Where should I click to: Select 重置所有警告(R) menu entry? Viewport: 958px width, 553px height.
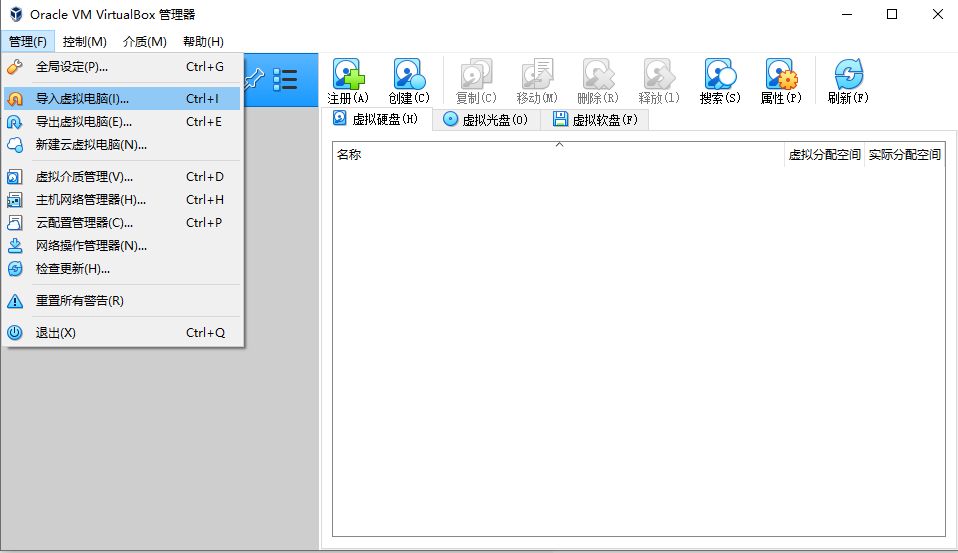pyautogui.click(x=122, y=301)
